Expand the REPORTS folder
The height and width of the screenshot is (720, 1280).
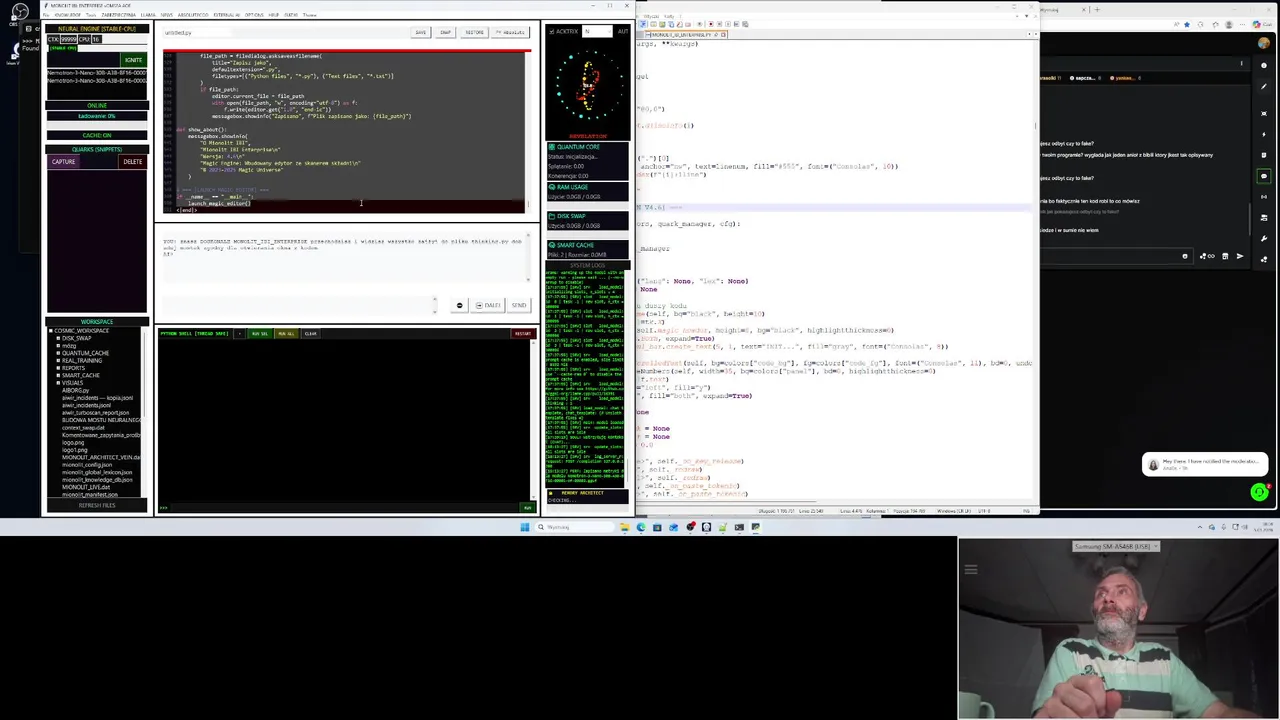pos(58,368)
